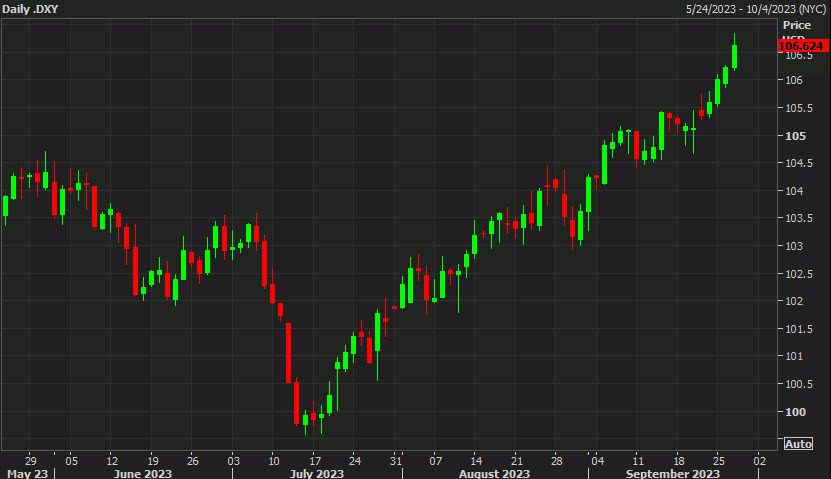
Task: Click the 103.5 price axis label
Action: pyautogui.click(x=798, y=218)
